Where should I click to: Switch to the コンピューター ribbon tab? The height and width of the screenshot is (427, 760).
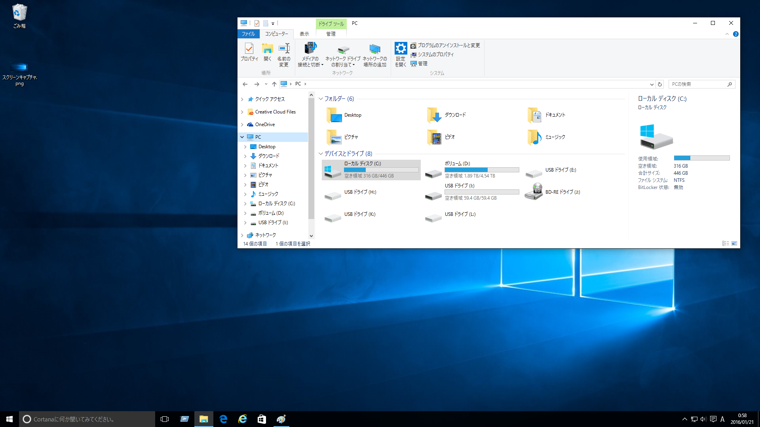point(276,34)
